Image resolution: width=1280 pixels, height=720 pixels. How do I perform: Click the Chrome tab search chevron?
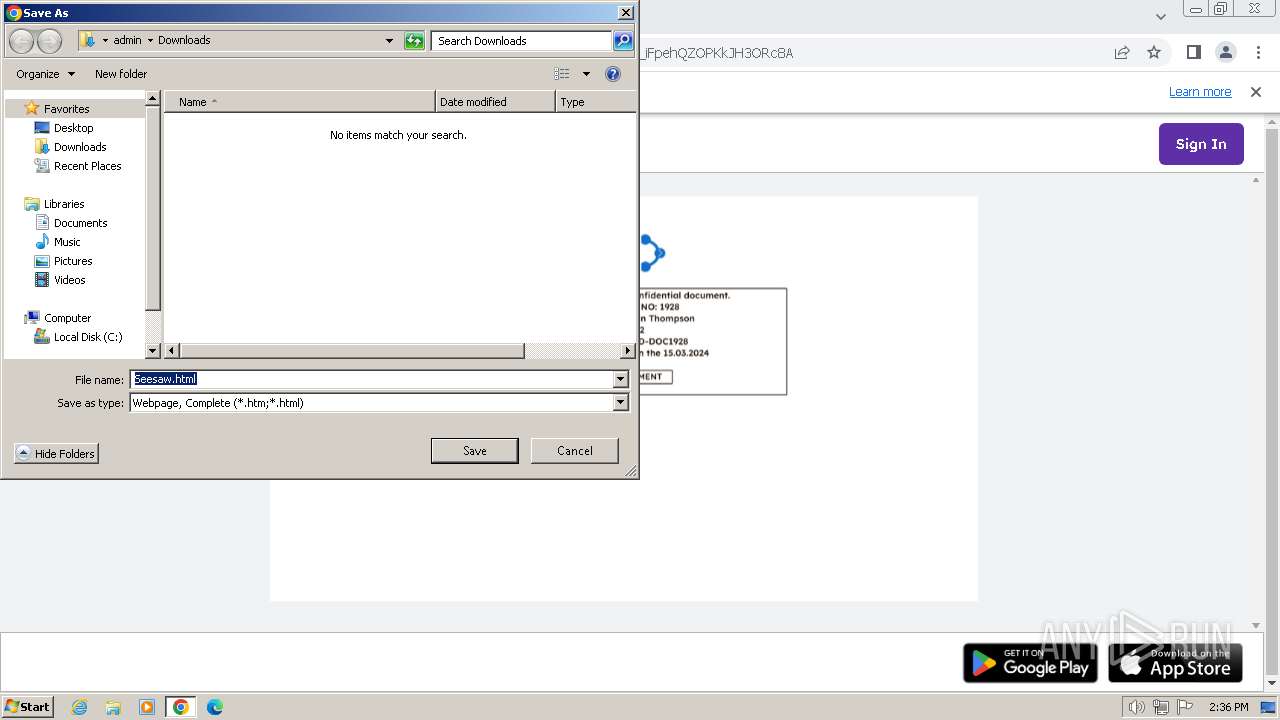coord(1160,17)
